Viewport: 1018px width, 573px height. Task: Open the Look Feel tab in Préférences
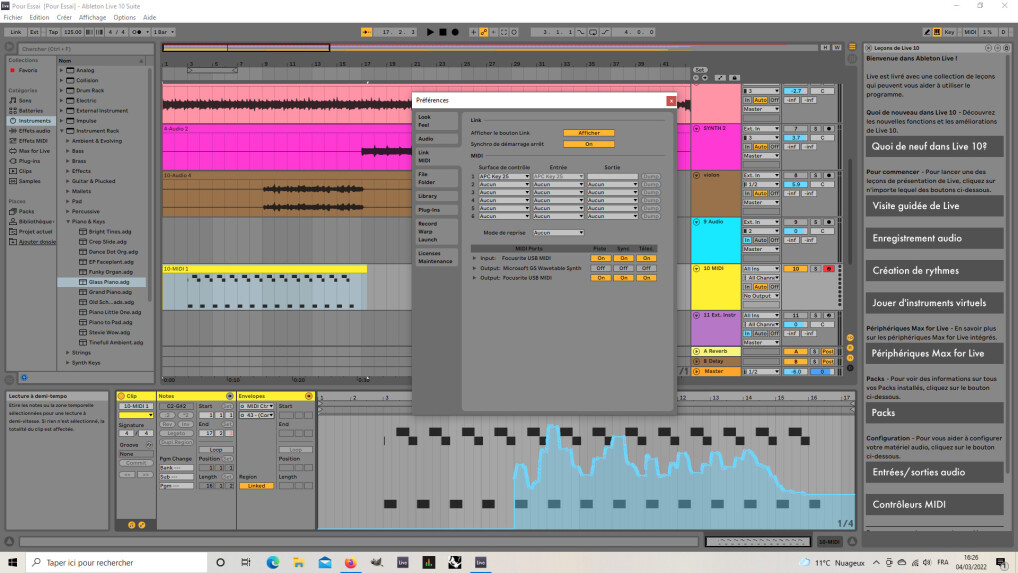click(436, 121)
